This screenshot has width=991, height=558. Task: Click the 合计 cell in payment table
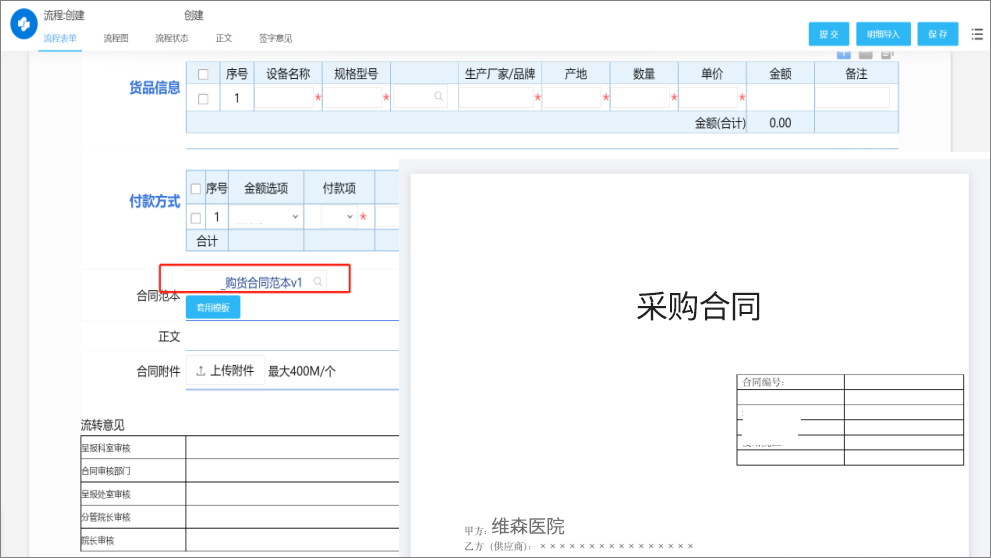pos(207,241)
